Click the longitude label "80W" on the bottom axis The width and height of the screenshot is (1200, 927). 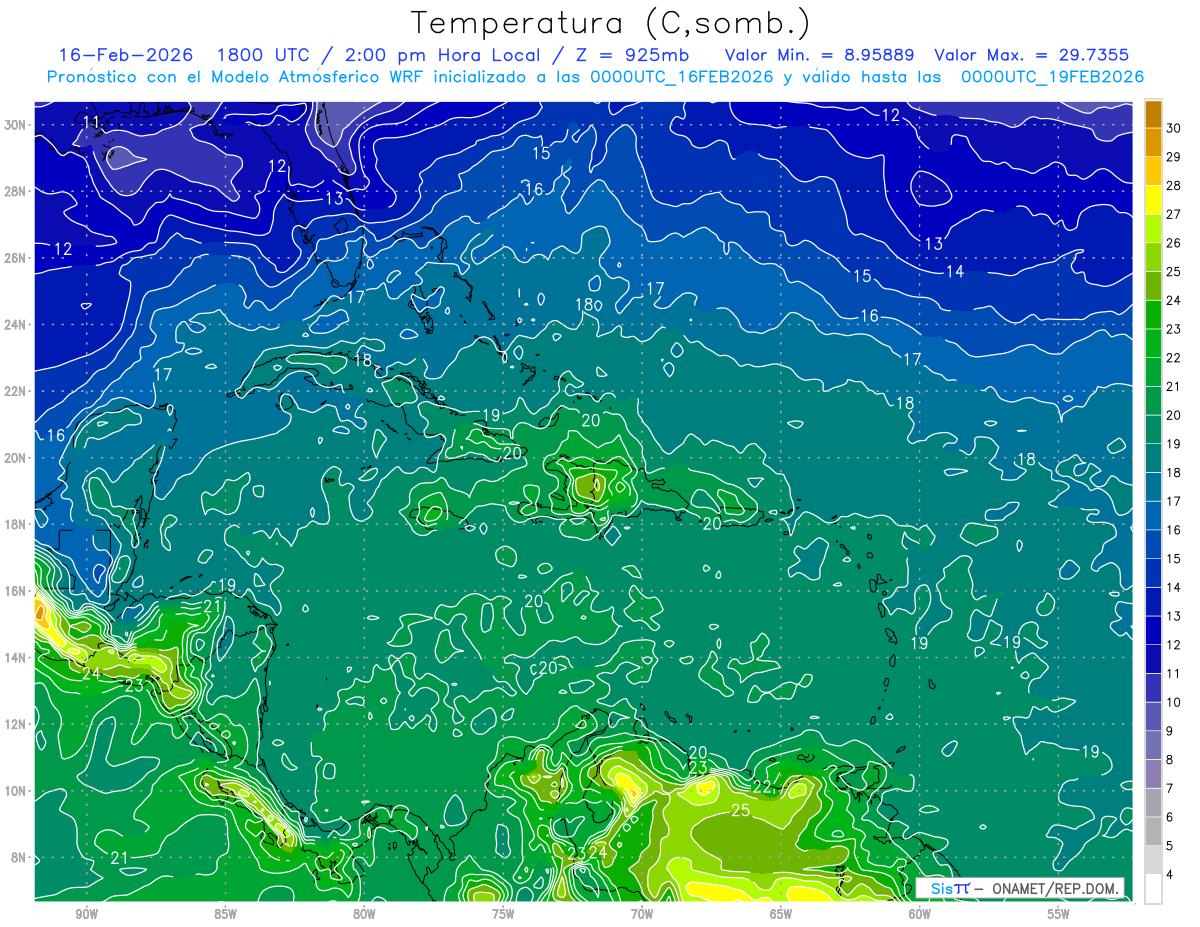(364, 914)
